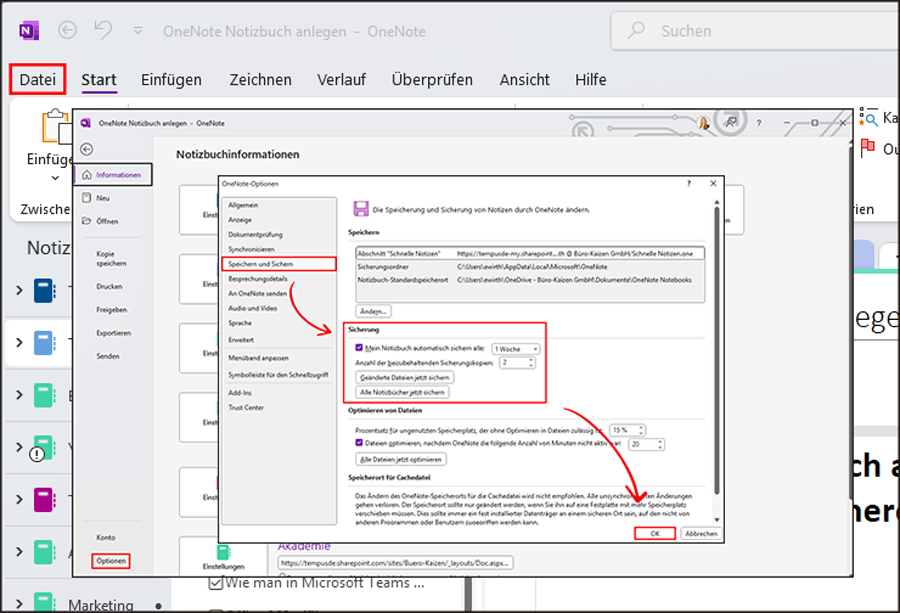Click the options dialog vertical scrollbar
This screenshot has width=900, height=613.
pos(716,350)
